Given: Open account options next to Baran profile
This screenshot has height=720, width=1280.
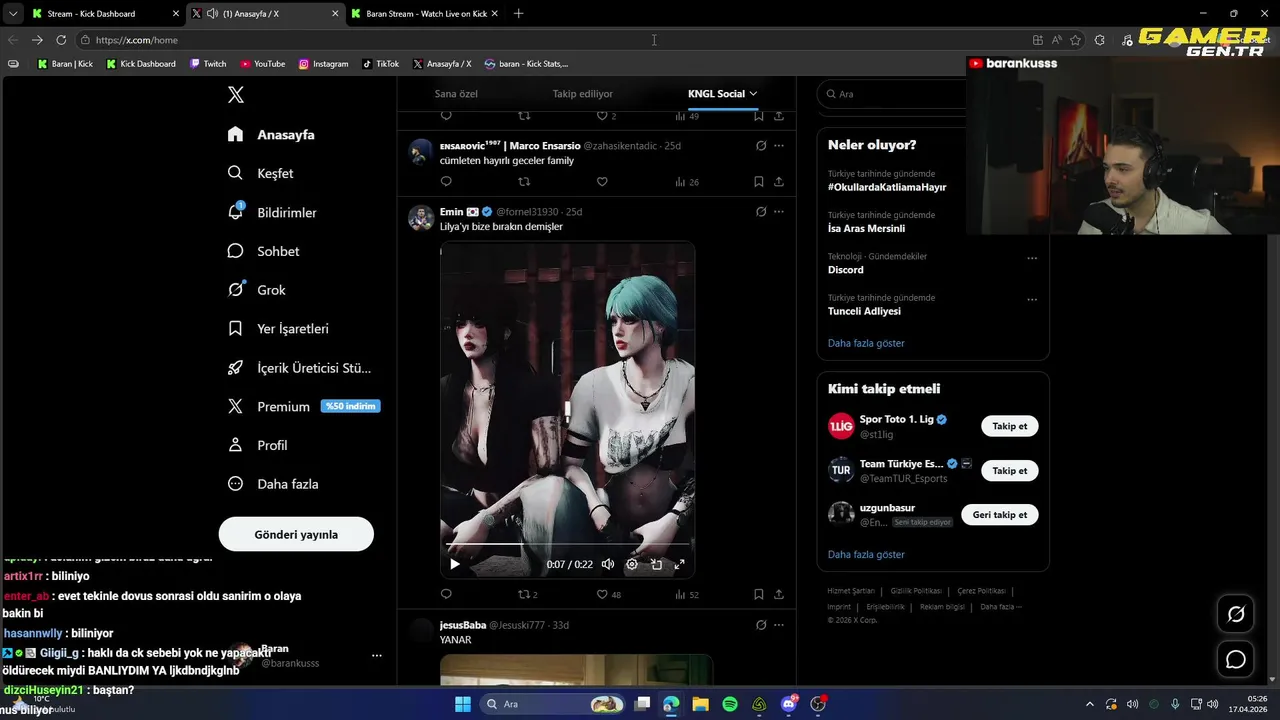Looking at the screenshot, I should (377, 656).
